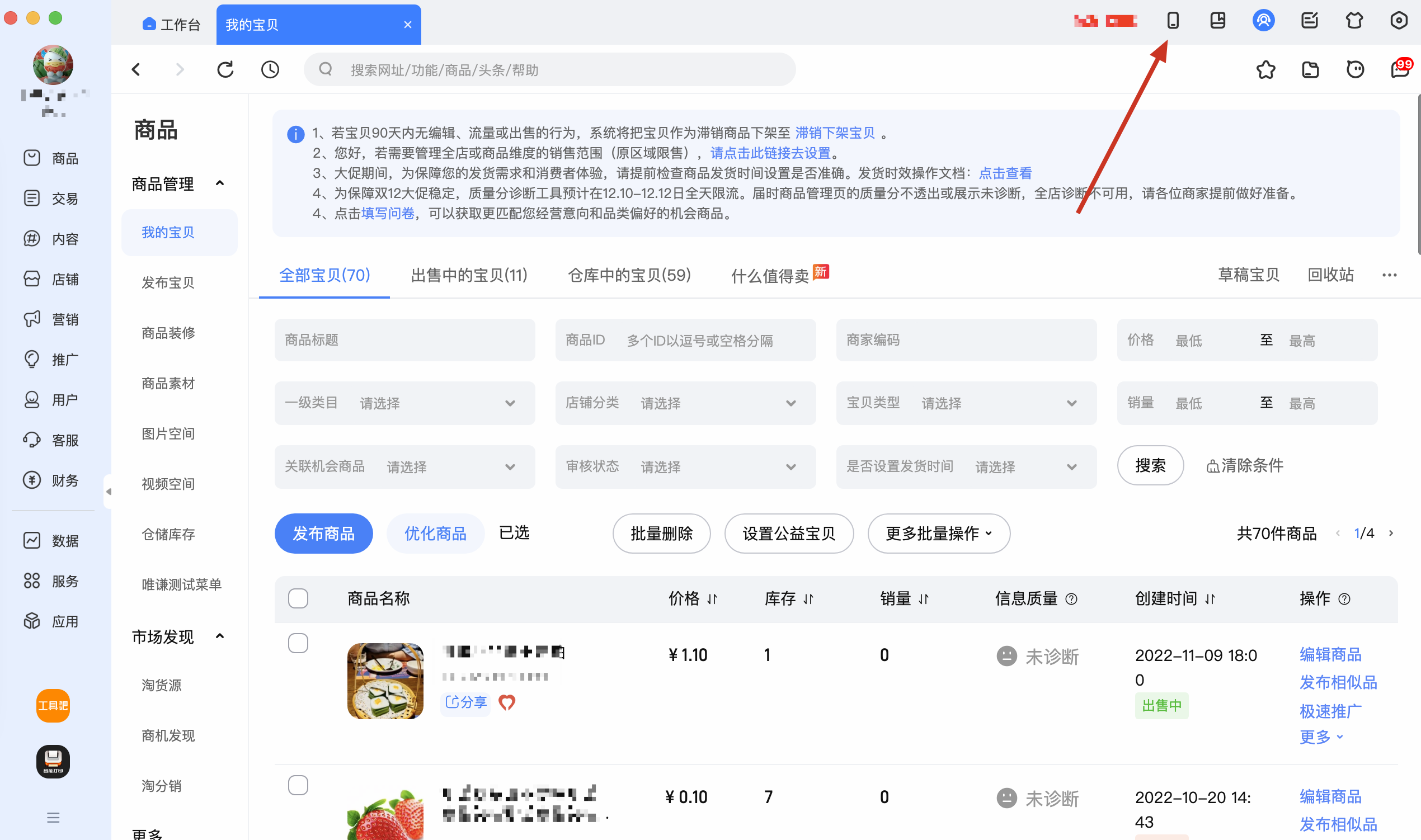The height and width of the screenshot is (840, 1421).
Task: Open messages icon with 99 badge
Action: coord(1400,69)
